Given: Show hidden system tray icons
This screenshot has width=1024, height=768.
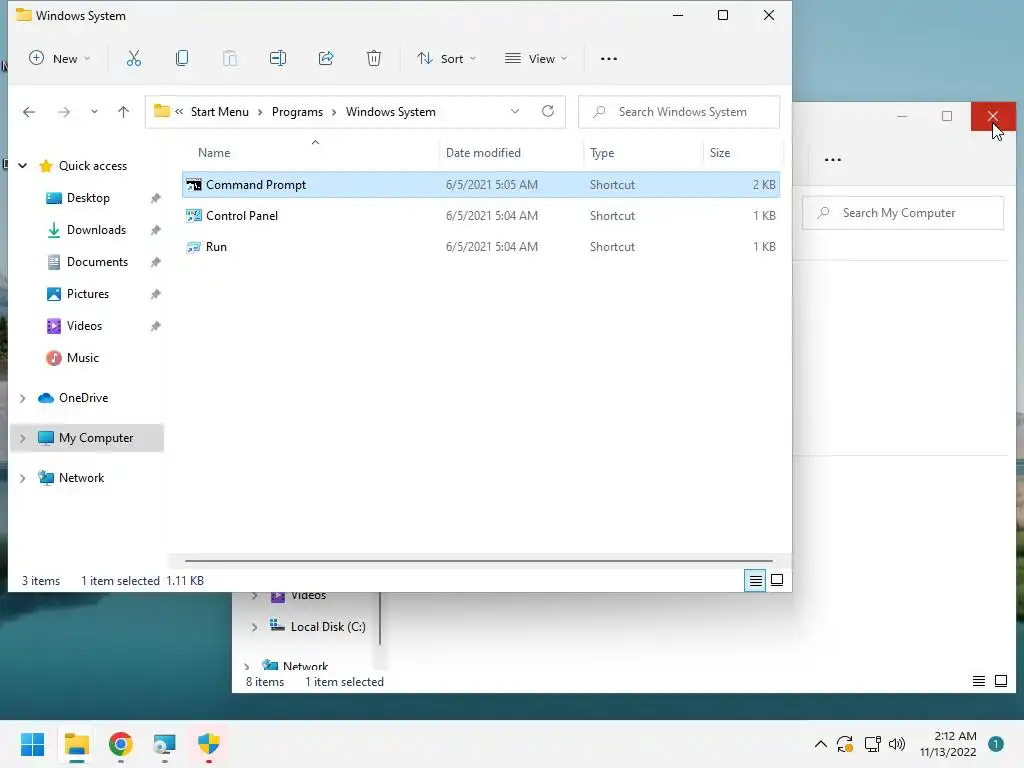Looking at the screenshot, I should 821,744.
